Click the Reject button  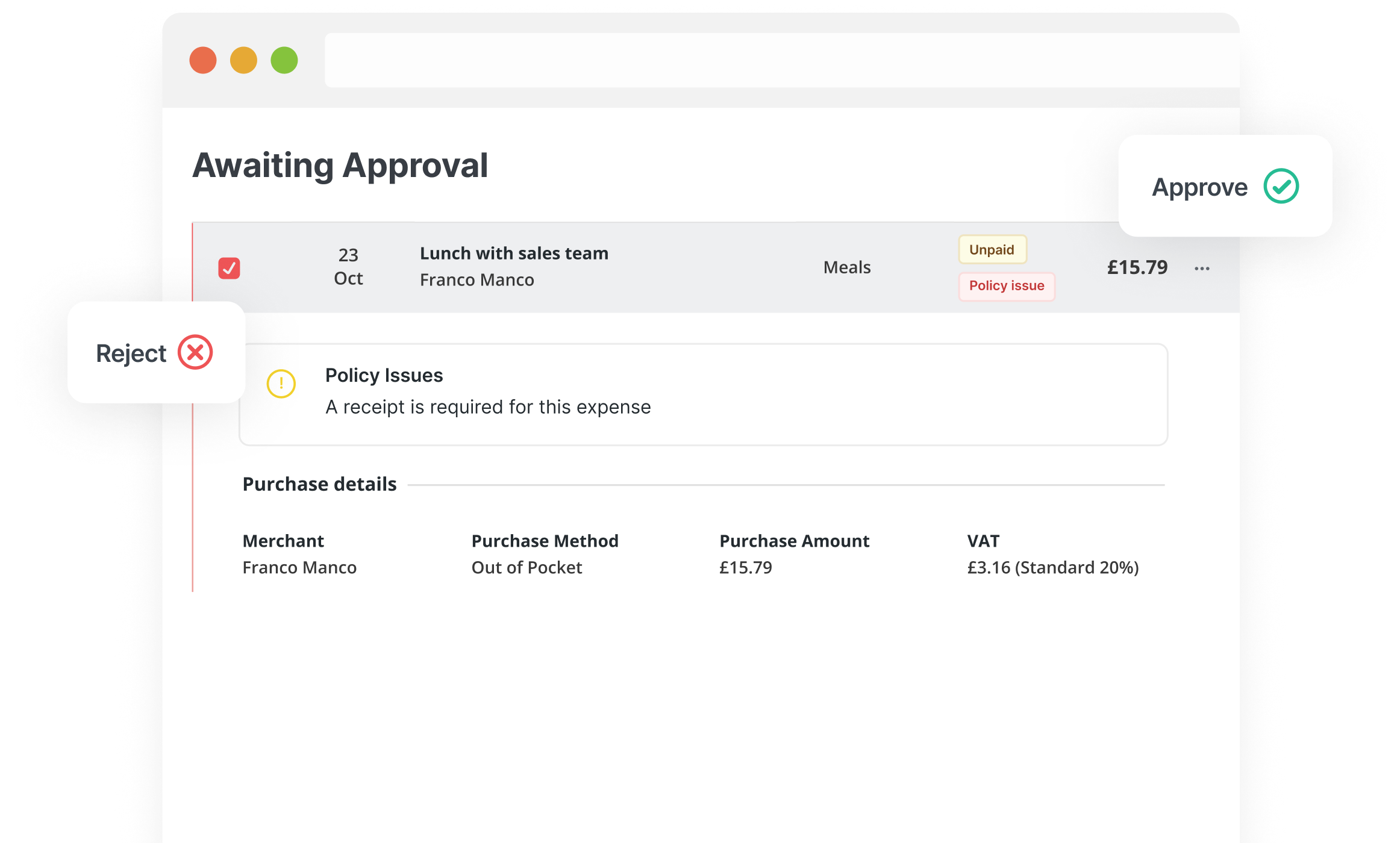156,352
